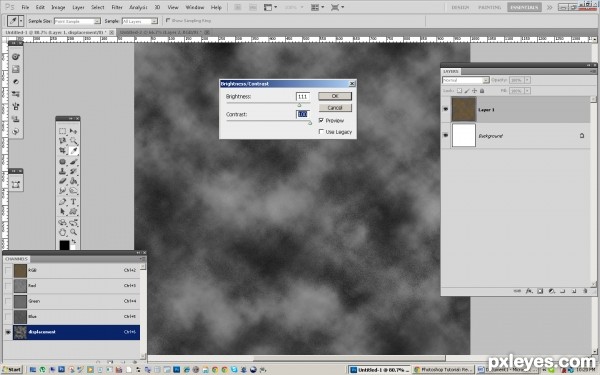Show the RGB channel visibility box
This screenshot has height=375, width=600.
8,271
